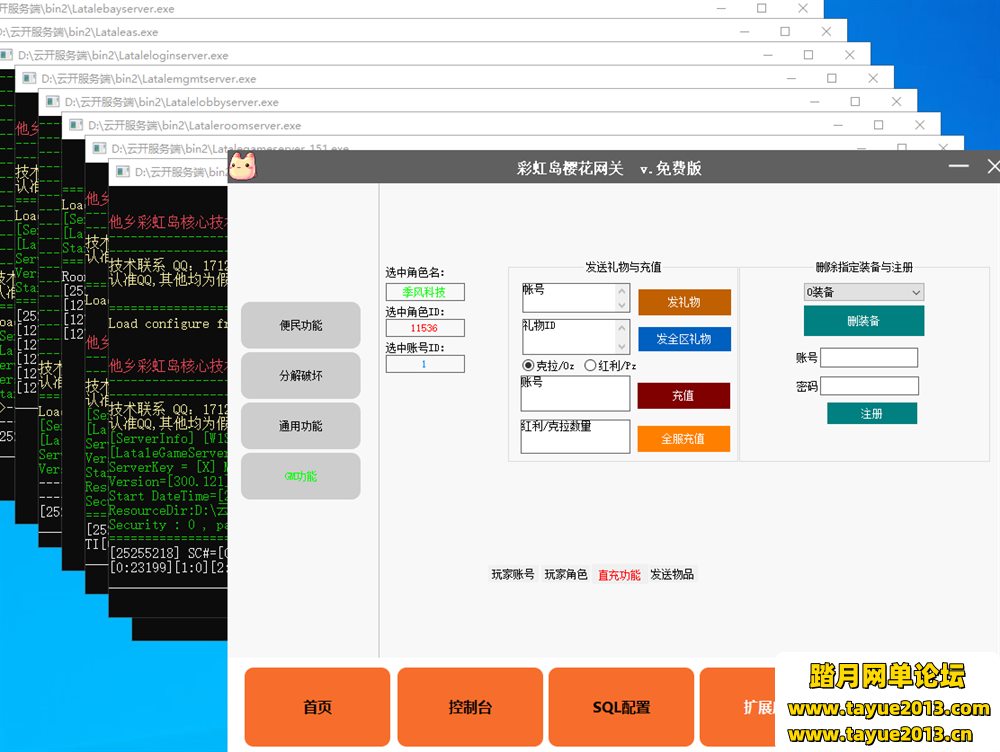Click the role ID field showing 11536
This screenshot has height=752, width=1000.
pos(425,328)
